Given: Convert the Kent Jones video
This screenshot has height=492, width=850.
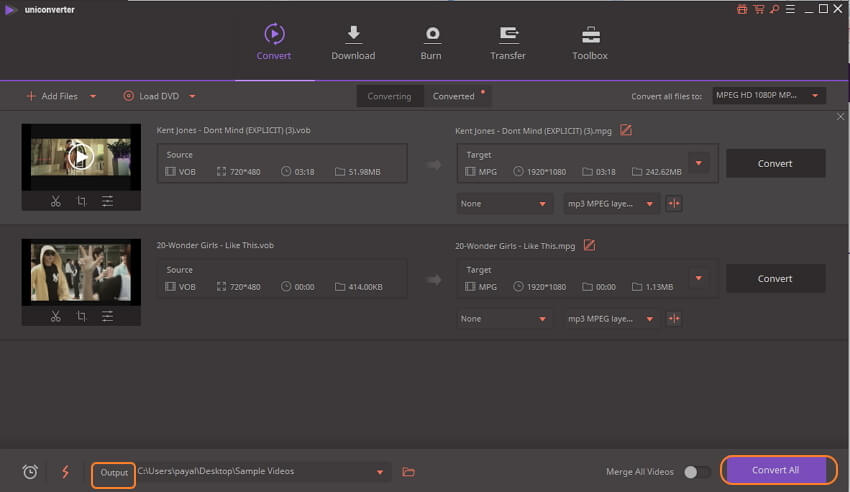Looking at the screenshot, I should pos(775,163).
